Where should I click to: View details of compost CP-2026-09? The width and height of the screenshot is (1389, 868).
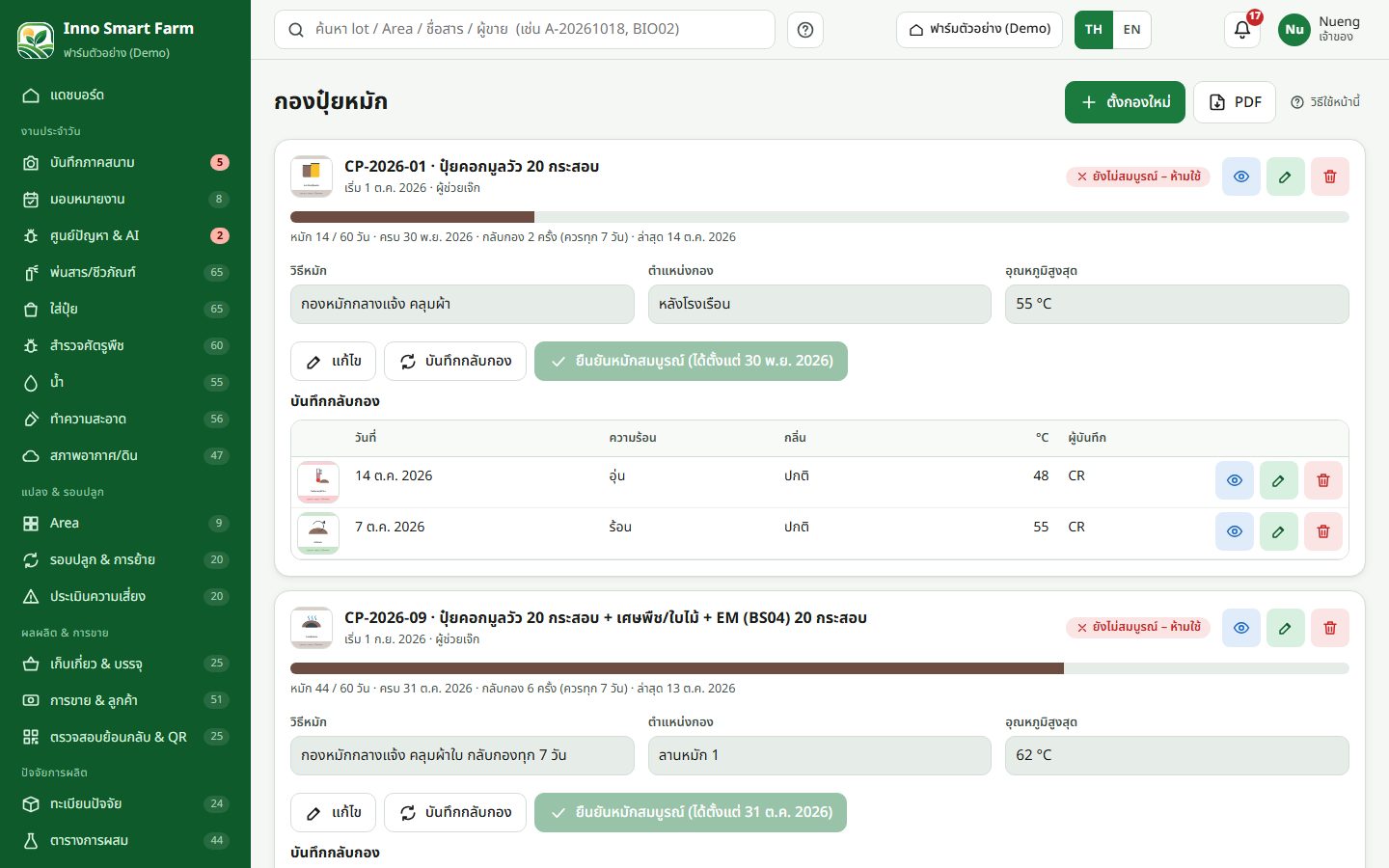click(x=1241, y=628)
